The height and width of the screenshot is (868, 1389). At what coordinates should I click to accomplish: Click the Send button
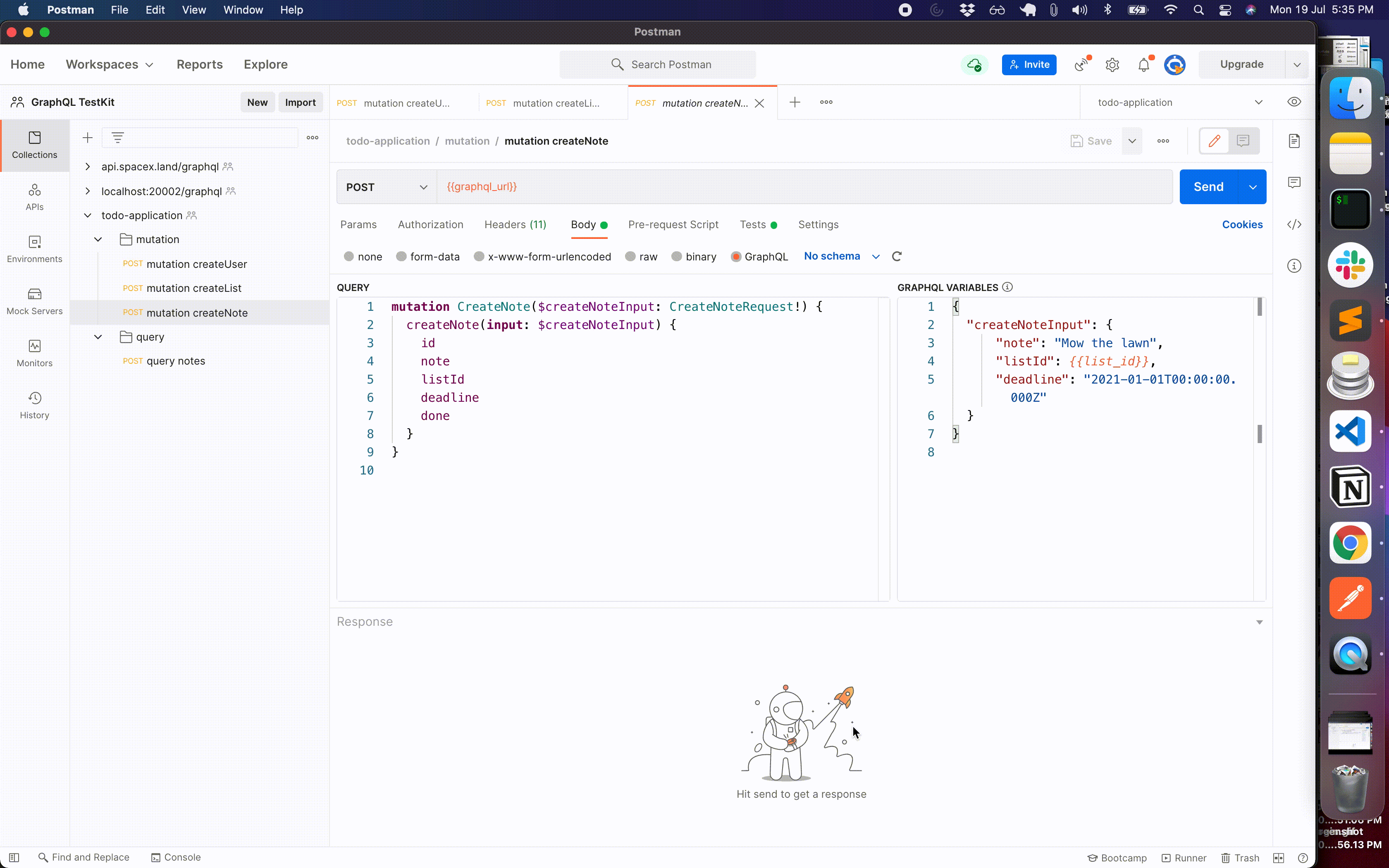point(1209,187)
